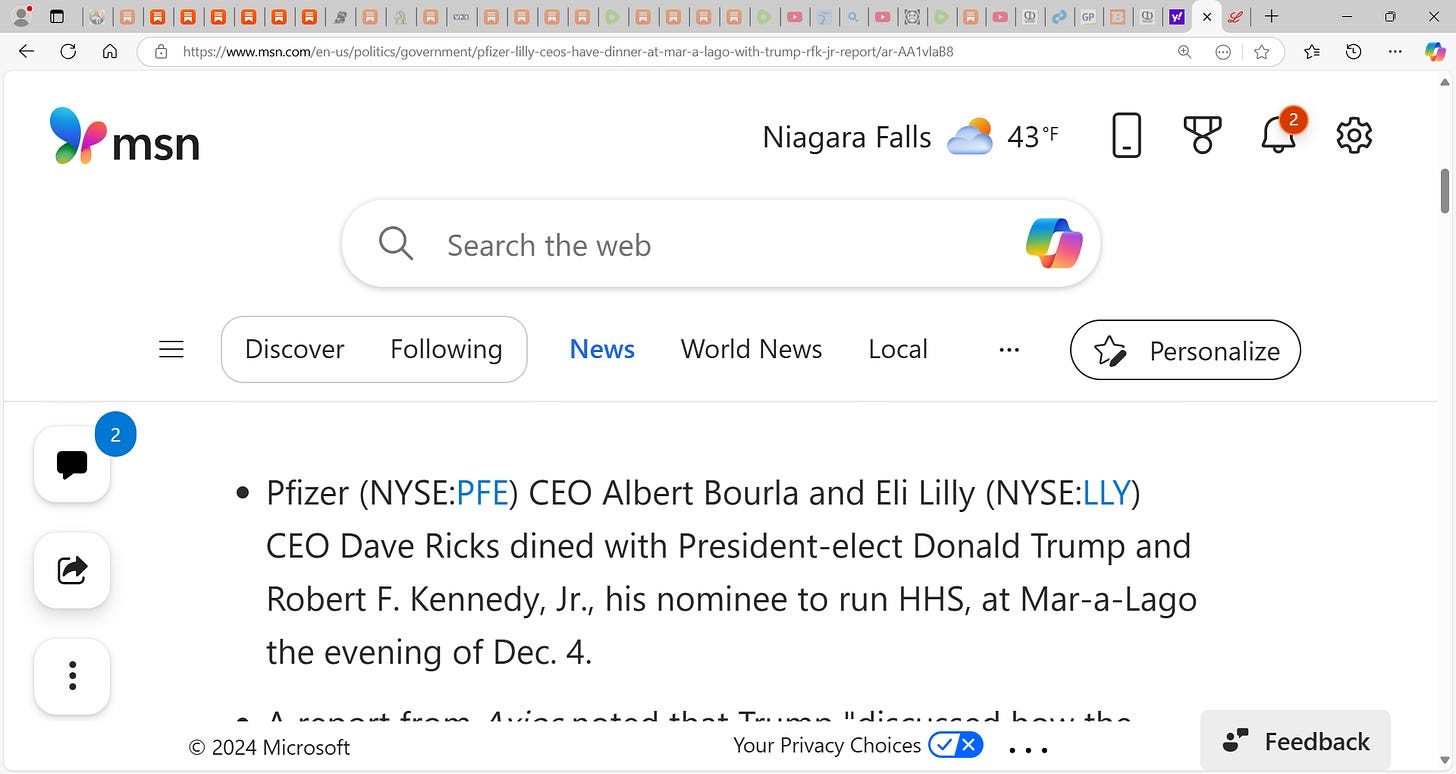Open the MSN mobile app phone icon
This screenshot has height=774, width=1456.
(x=1127, y=135)
